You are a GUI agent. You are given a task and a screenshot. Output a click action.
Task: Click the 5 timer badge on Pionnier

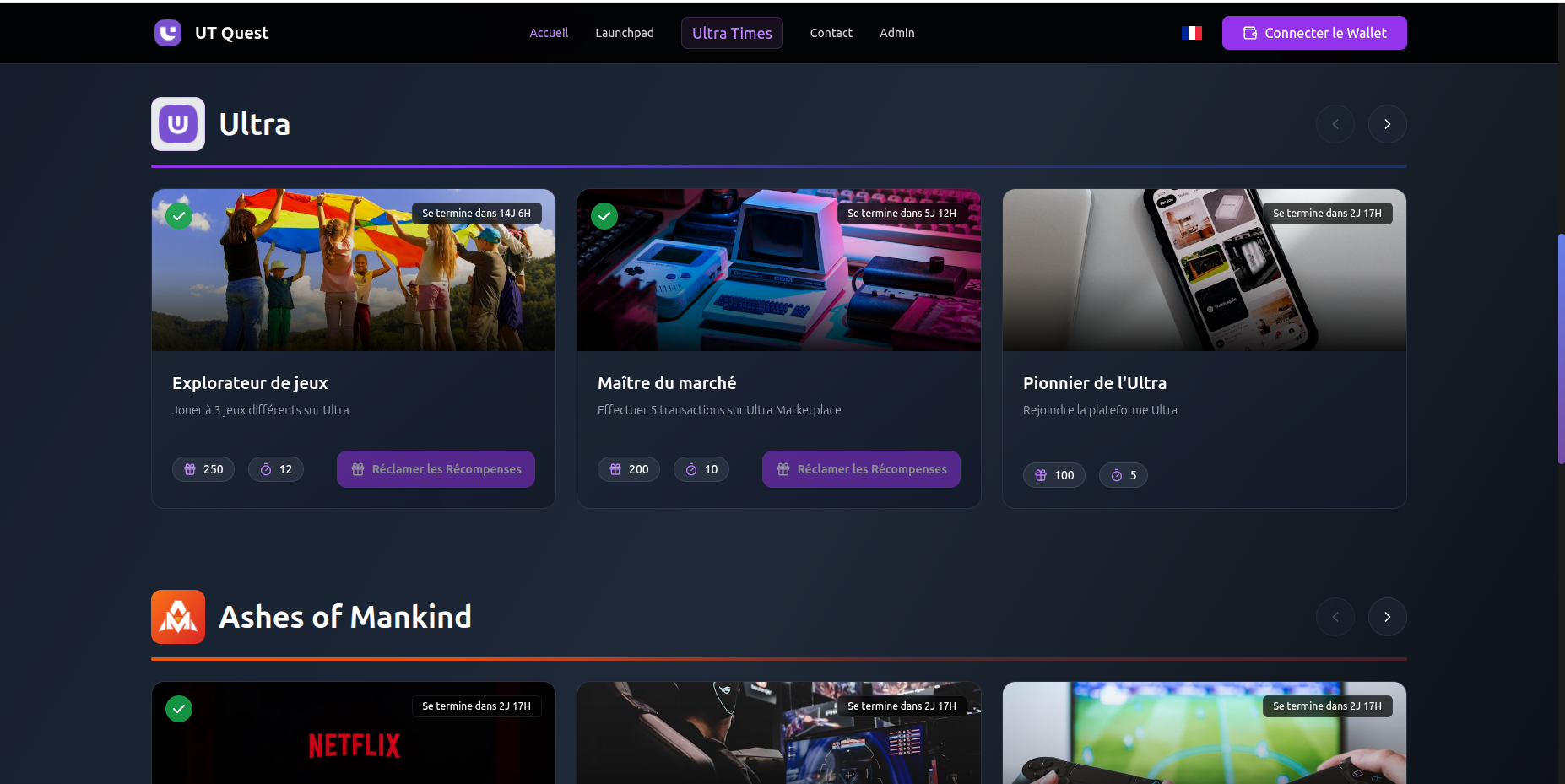pos(1123,475)
